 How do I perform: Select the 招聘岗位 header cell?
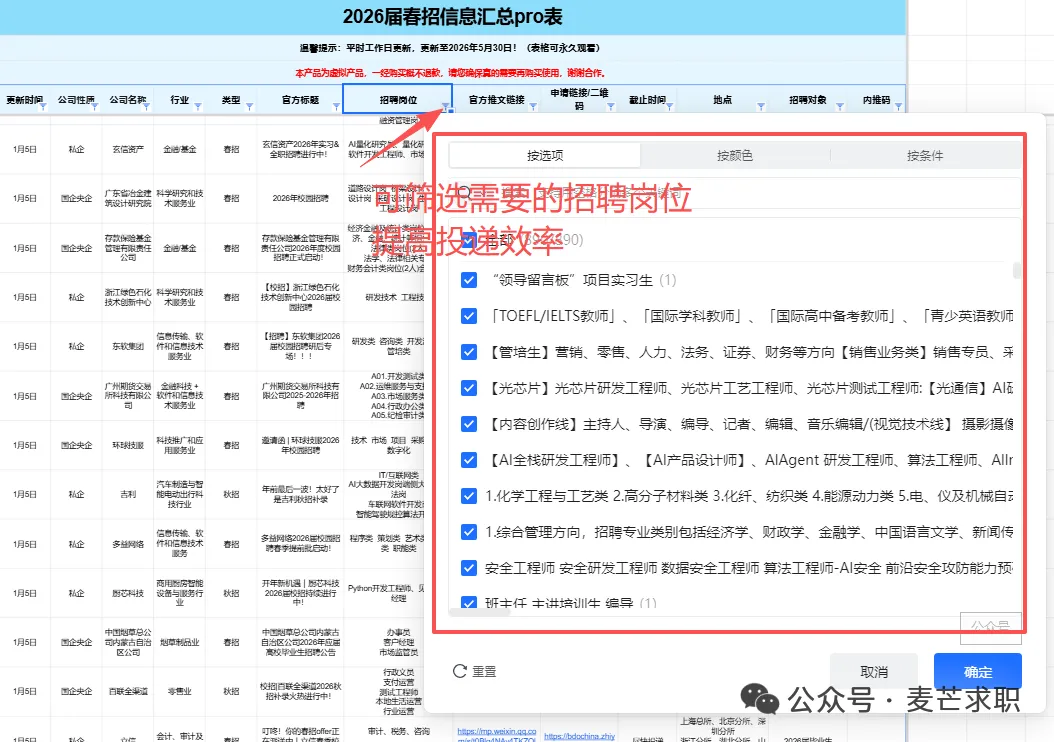(397, 99)
